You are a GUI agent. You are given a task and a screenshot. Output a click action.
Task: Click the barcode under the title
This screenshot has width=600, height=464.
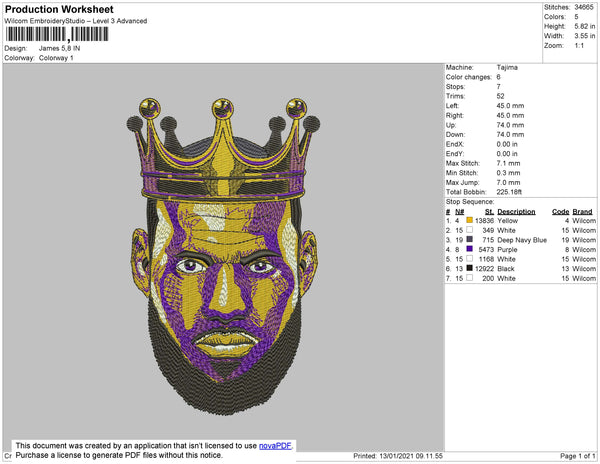[57, 34]
